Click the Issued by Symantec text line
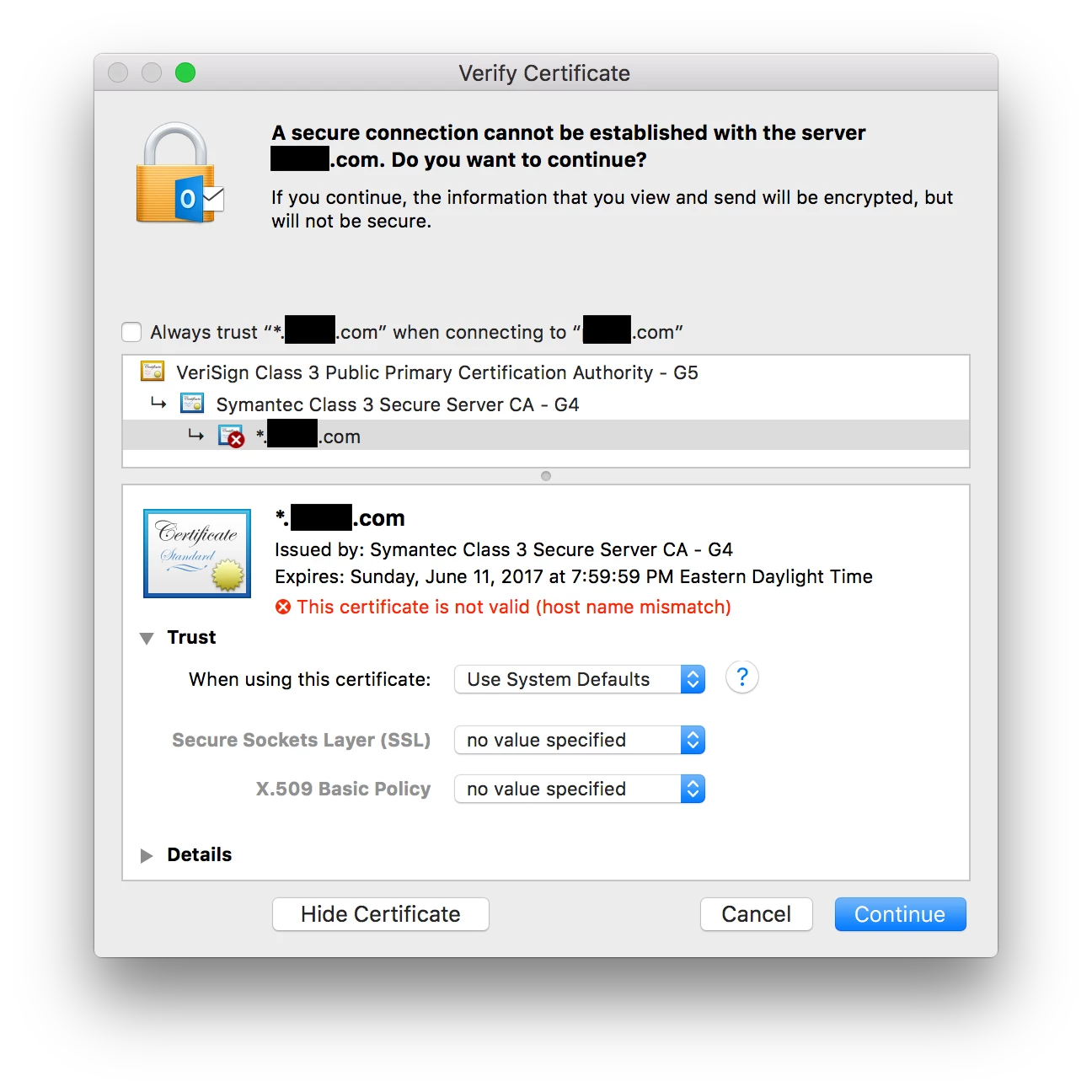1092x1092 pixels. coord(504,549)
